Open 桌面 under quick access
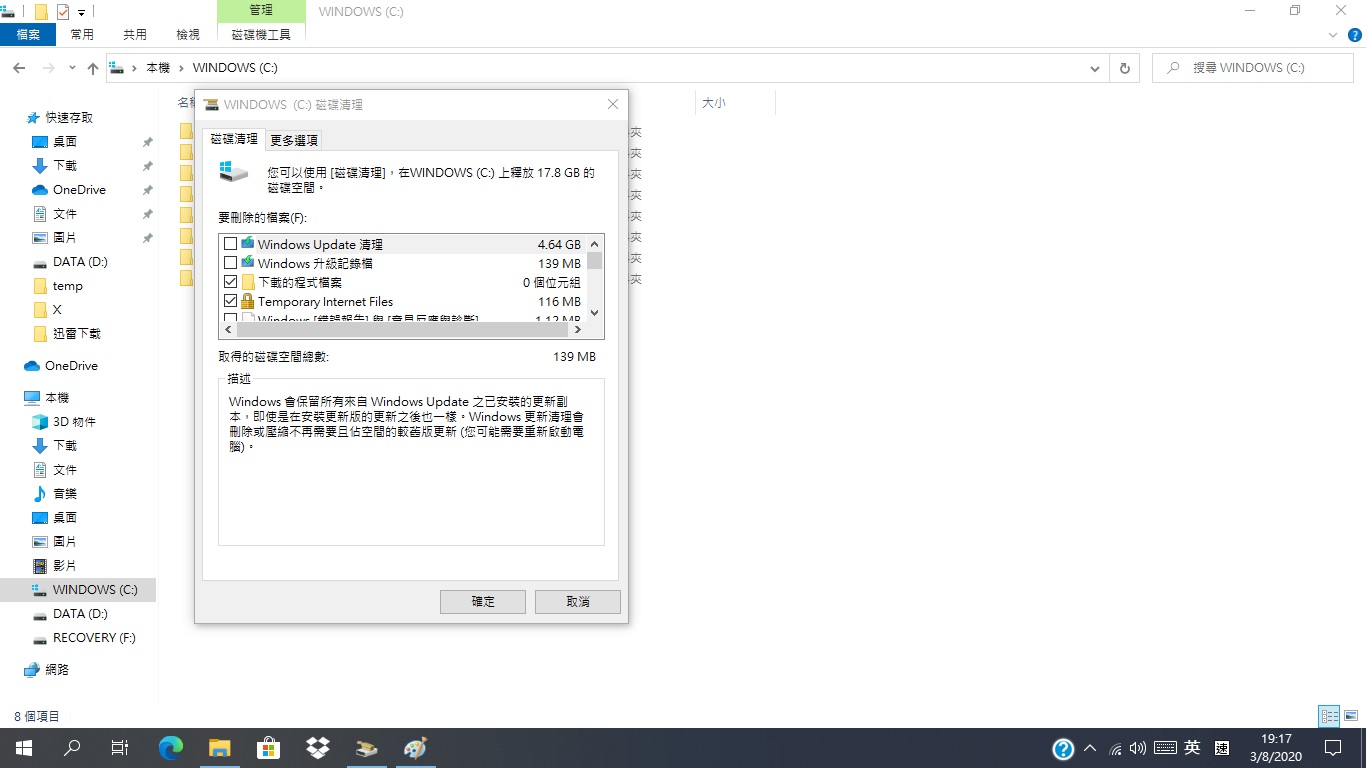This screenshot has height=768, width=1366. (x=65, y=141)
